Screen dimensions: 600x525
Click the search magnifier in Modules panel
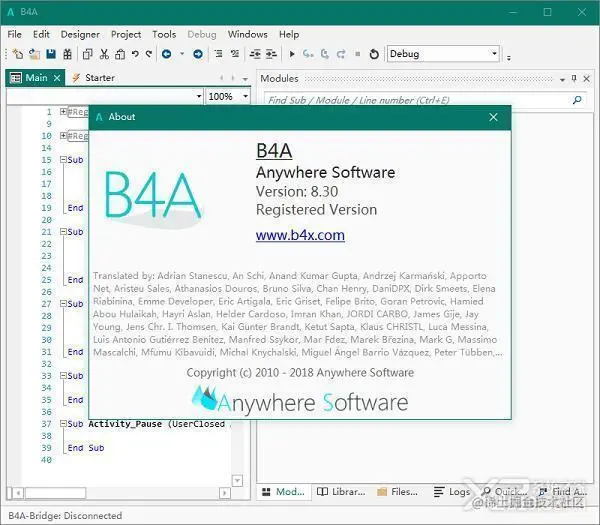click(x=577, y=100)
